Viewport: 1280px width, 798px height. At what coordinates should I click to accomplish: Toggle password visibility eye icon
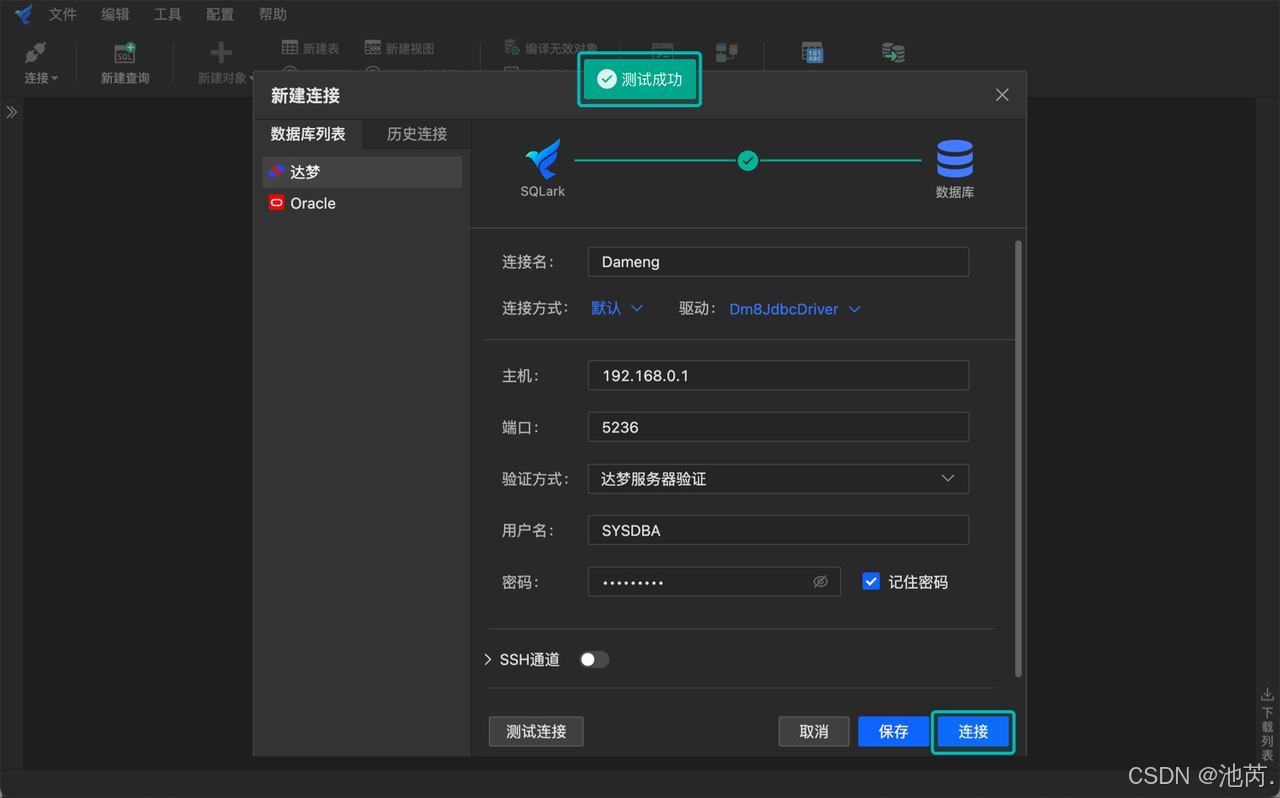tap(821, 582)
